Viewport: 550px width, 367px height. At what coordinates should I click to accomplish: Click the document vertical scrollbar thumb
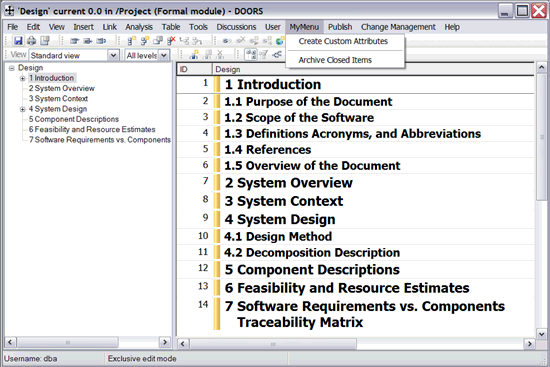tap(541, 137)
